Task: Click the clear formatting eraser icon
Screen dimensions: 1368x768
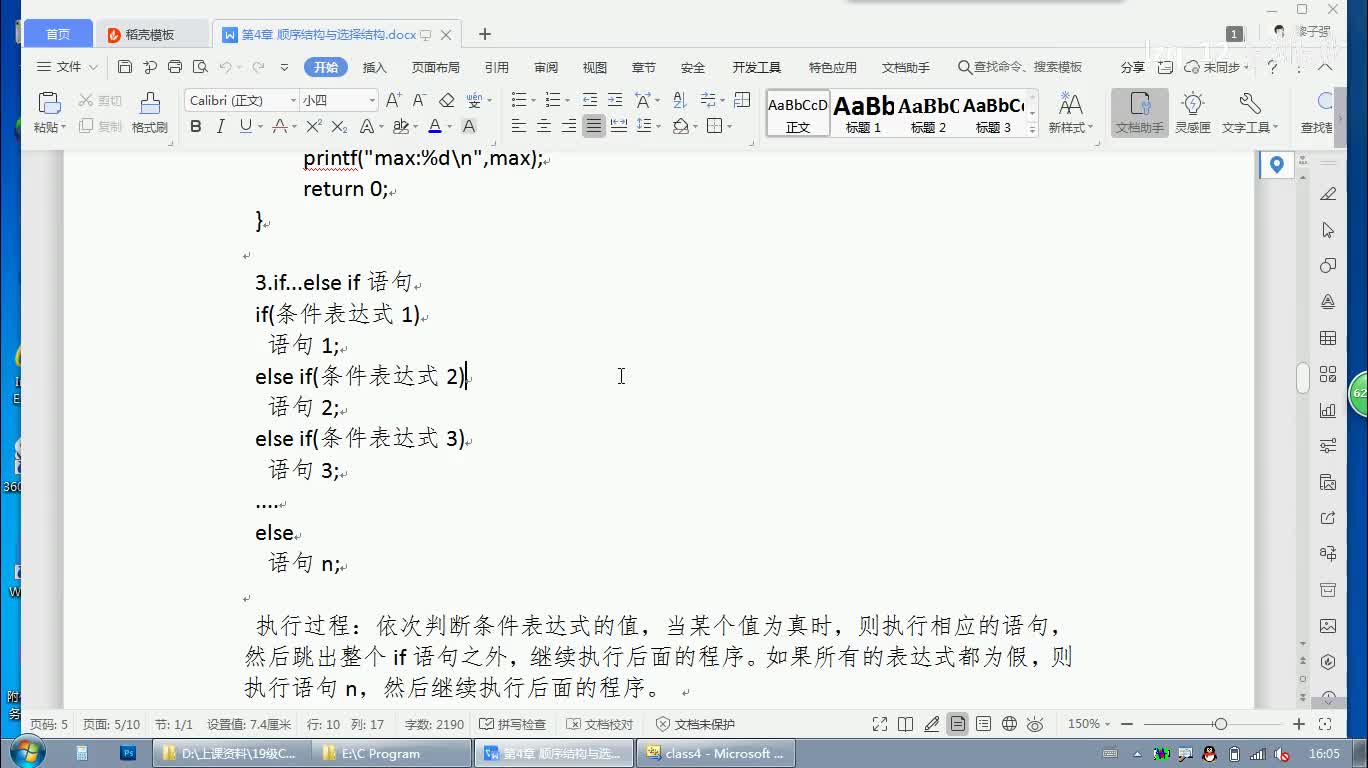Action: click(x=447, y=100)
